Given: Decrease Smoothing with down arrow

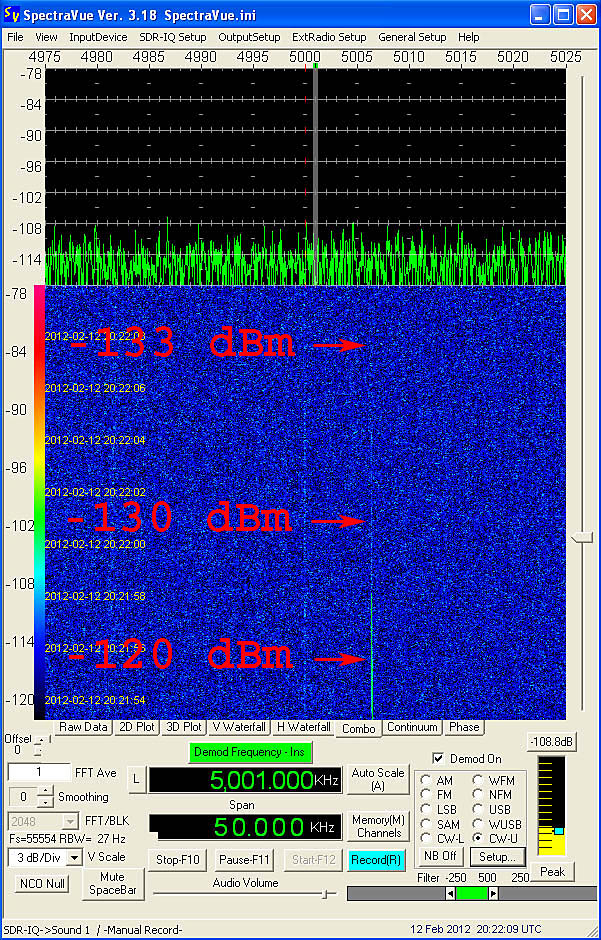Looking at the screenshot, I should point(46,802).
